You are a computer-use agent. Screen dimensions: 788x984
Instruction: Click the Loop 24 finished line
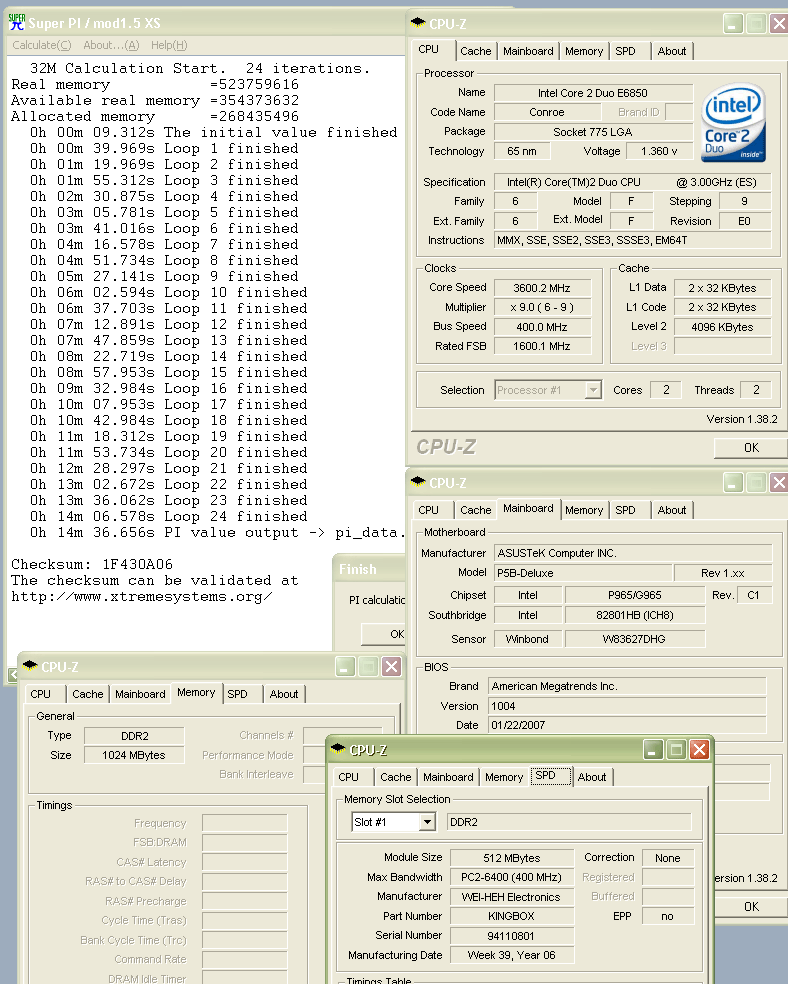(x=169, y=516)
